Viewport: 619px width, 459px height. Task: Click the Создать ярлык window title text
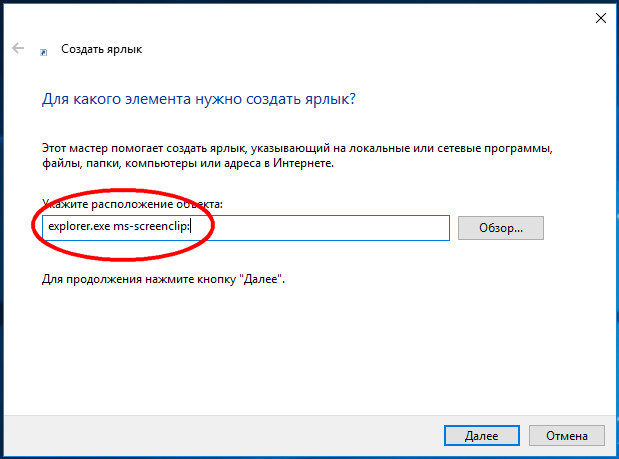point(101,49)
